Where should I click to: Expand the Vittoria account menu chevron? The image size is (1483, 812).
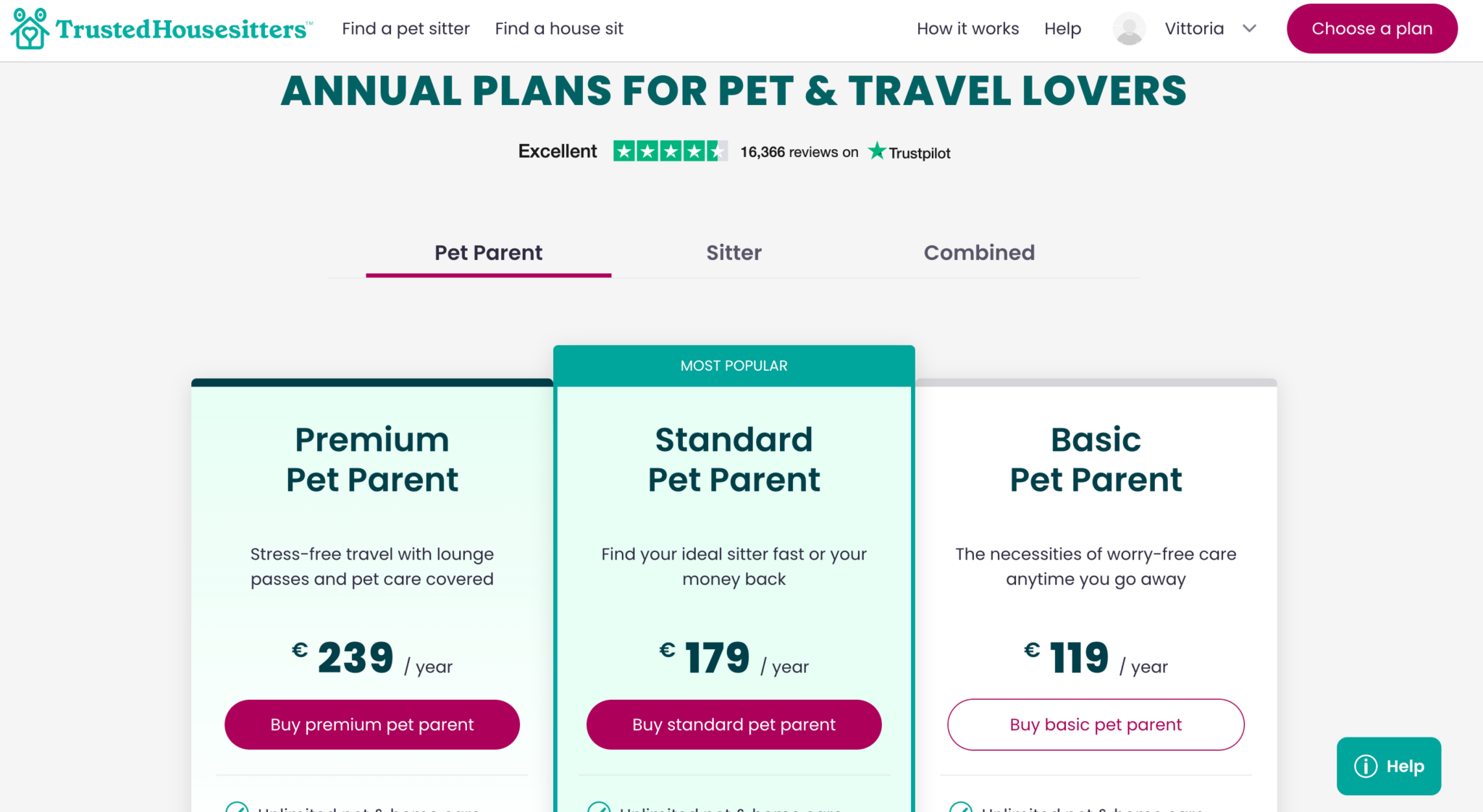pos(1250,28)
